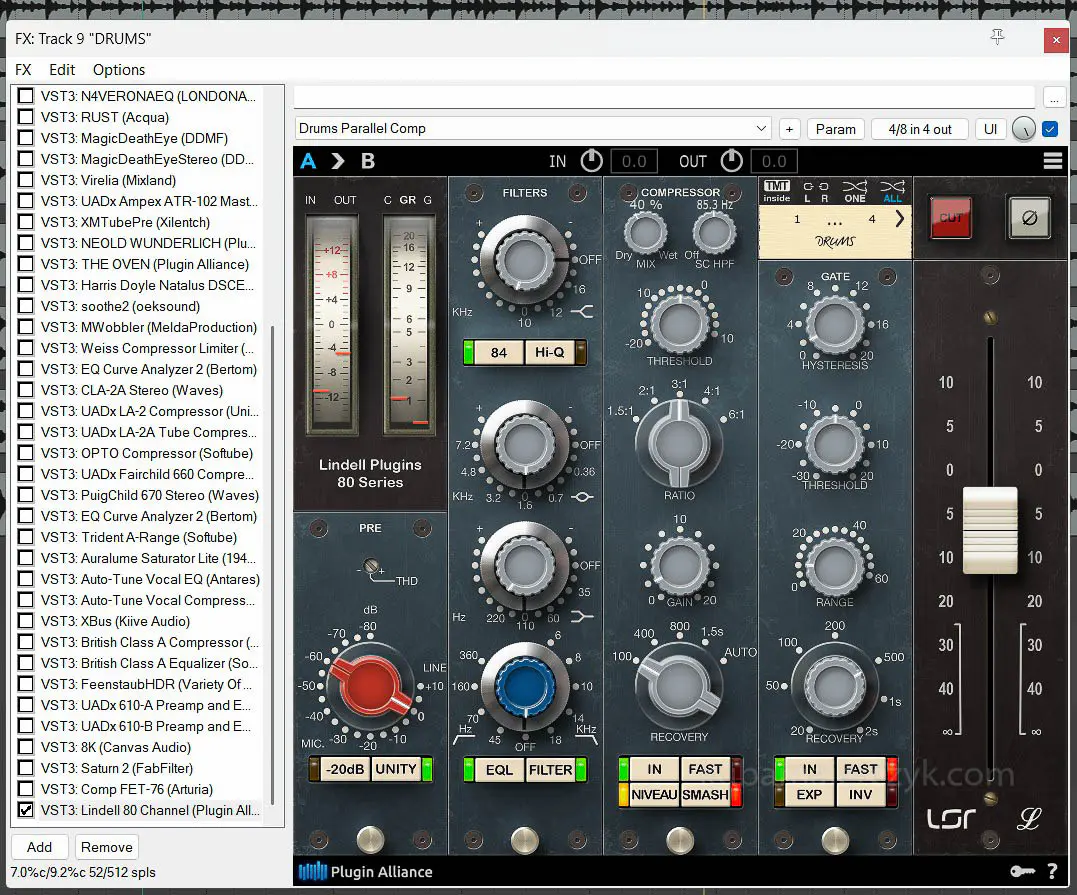
Task: Open the Options menu
Action: [119, 70]
